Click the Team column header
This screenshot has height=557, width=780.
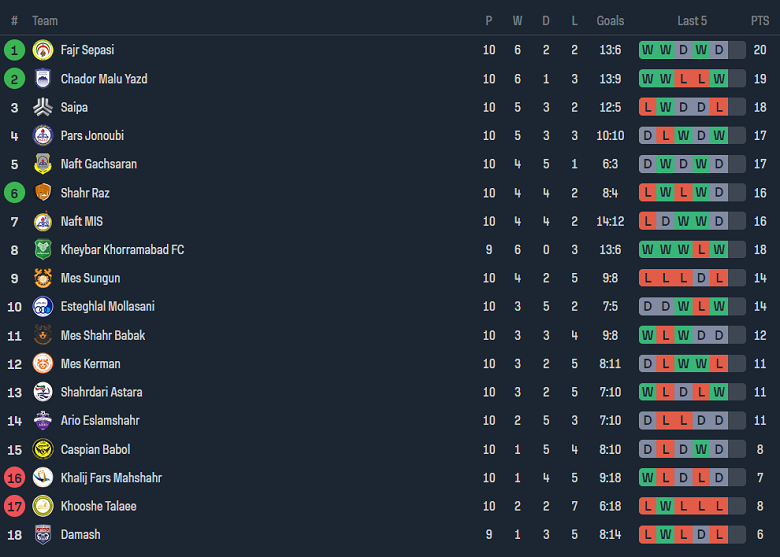pos(45,21)
